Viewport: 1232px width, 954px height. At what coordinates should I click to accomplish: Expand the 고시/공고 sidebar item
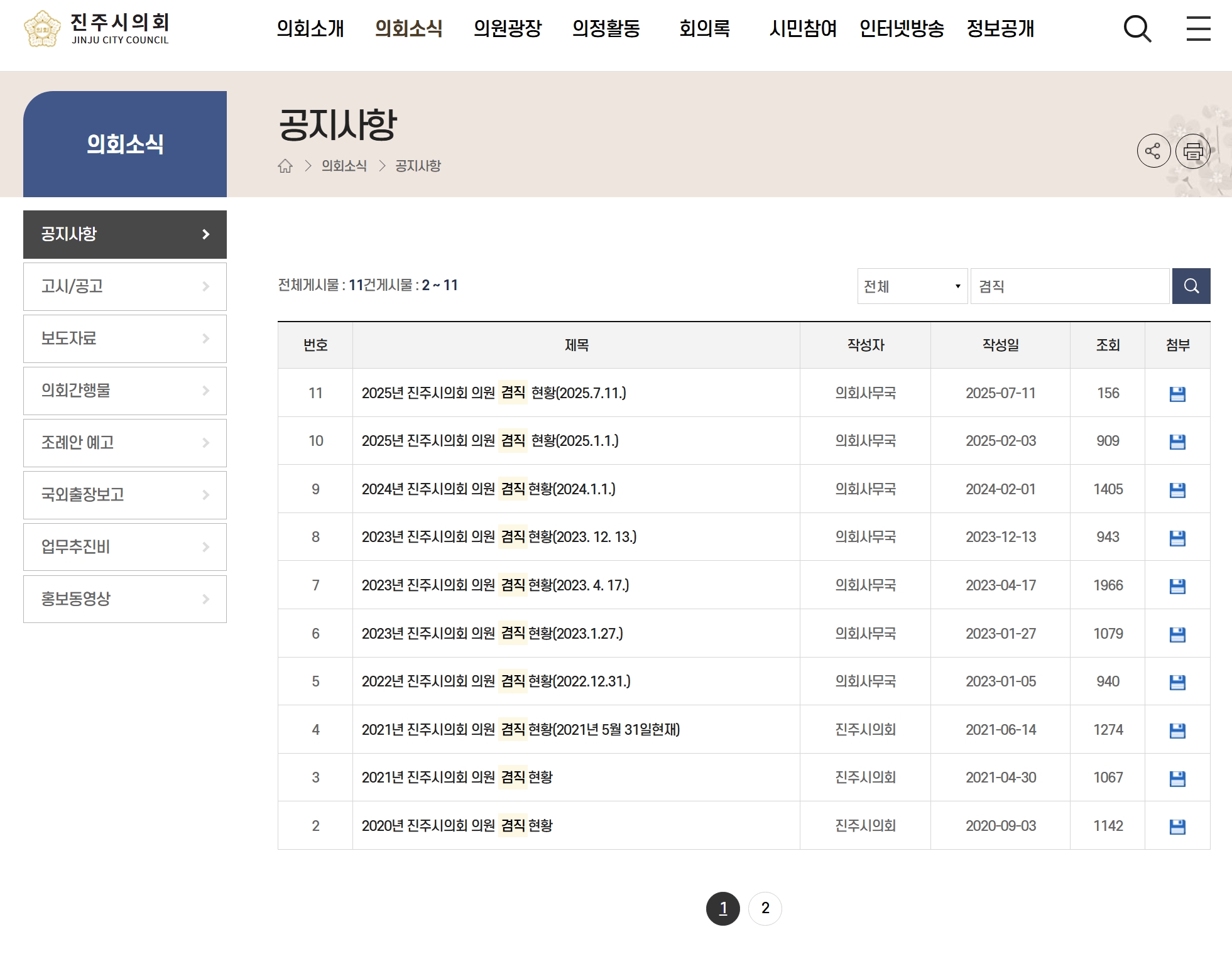124,286
